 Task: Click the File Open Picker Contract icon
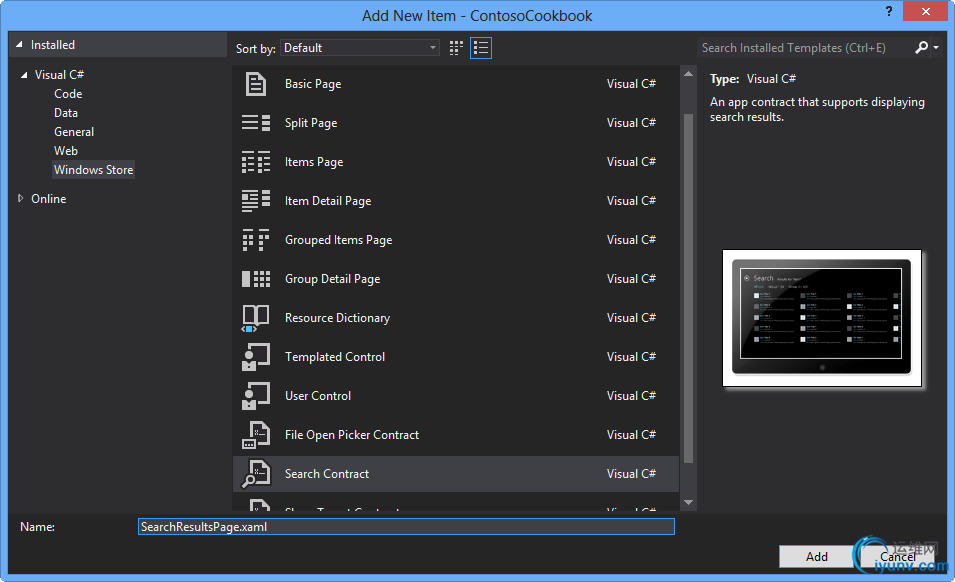(x=256, y=435)
